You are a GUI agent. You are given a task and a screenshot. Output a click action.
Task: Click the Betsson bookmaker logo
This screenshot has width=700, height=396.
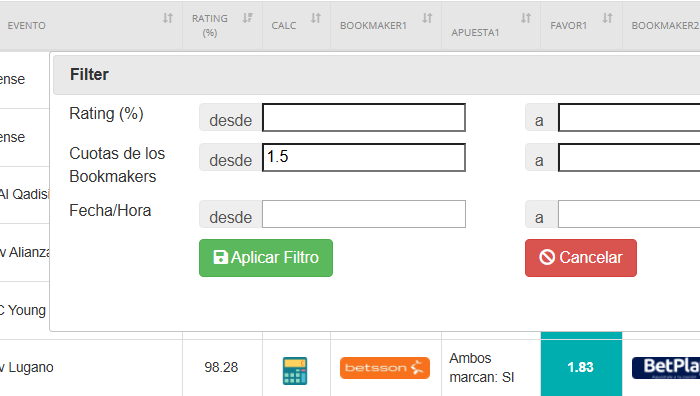click(385, 368)
